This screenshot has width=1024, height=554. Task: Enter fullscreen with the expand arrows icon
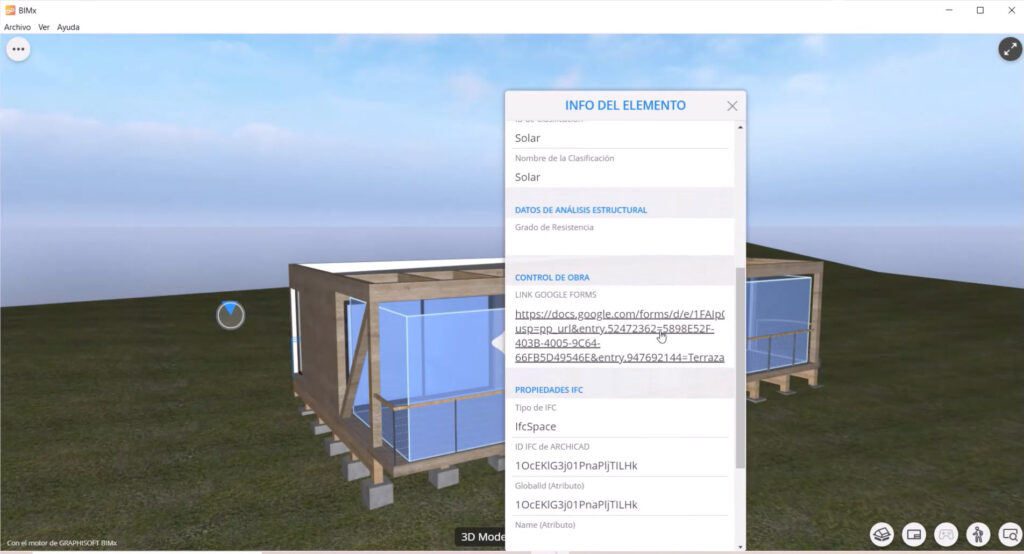click(1009, 49)
